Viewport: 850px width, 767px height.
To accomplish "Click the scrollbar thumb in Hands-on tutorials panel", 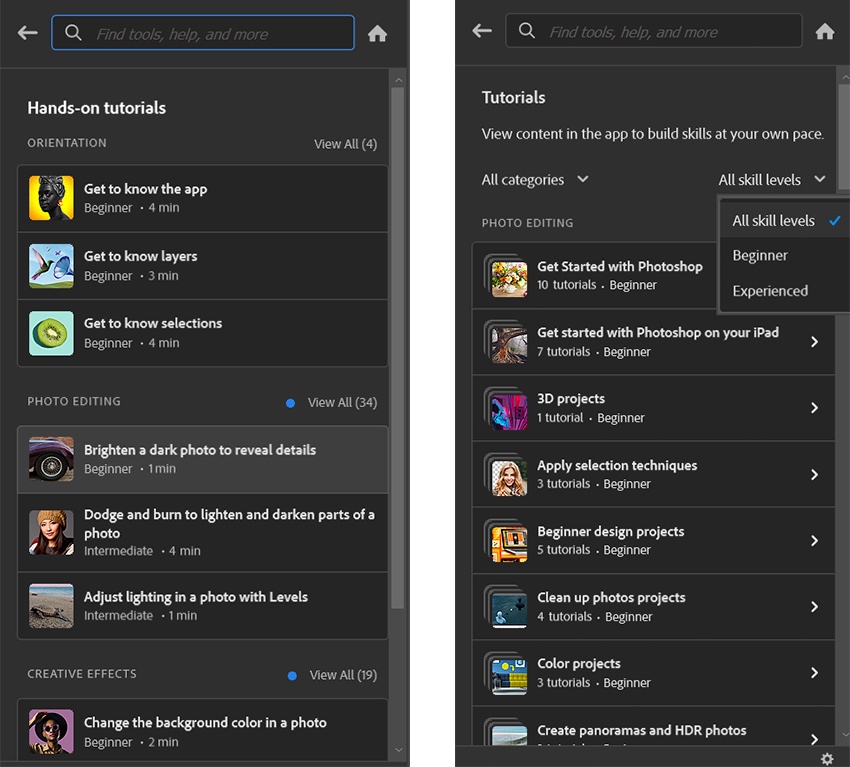I will click(x=397, y=347).
